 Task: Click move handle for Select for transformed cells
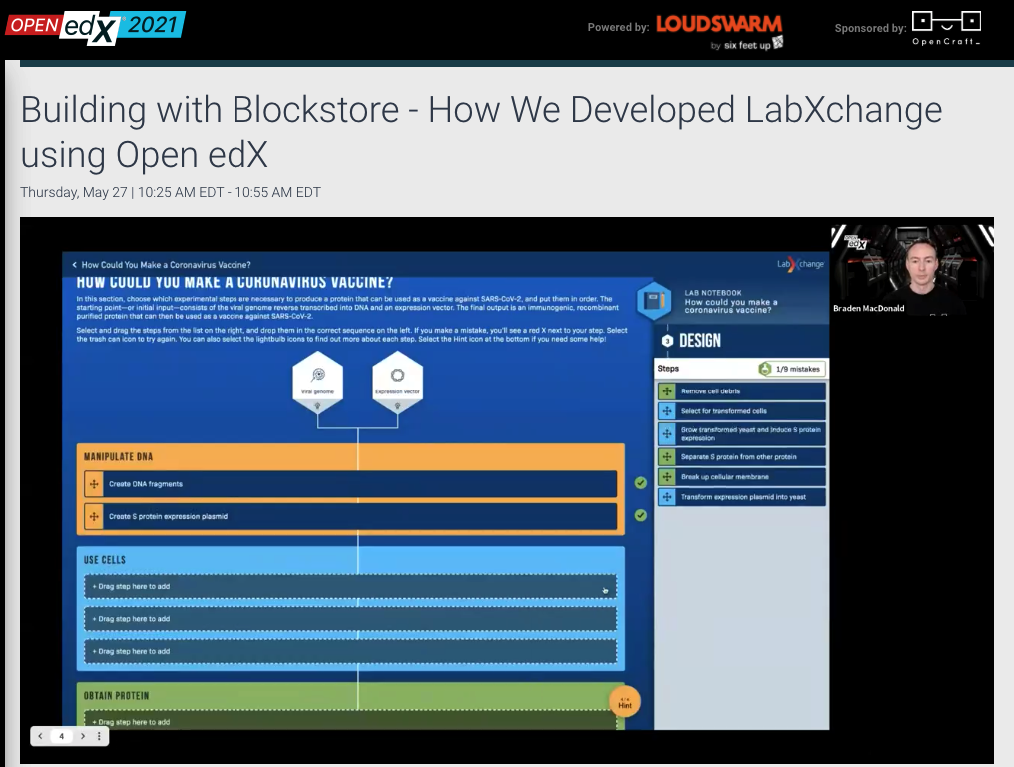pyautogui.click(x=667, y=411)
